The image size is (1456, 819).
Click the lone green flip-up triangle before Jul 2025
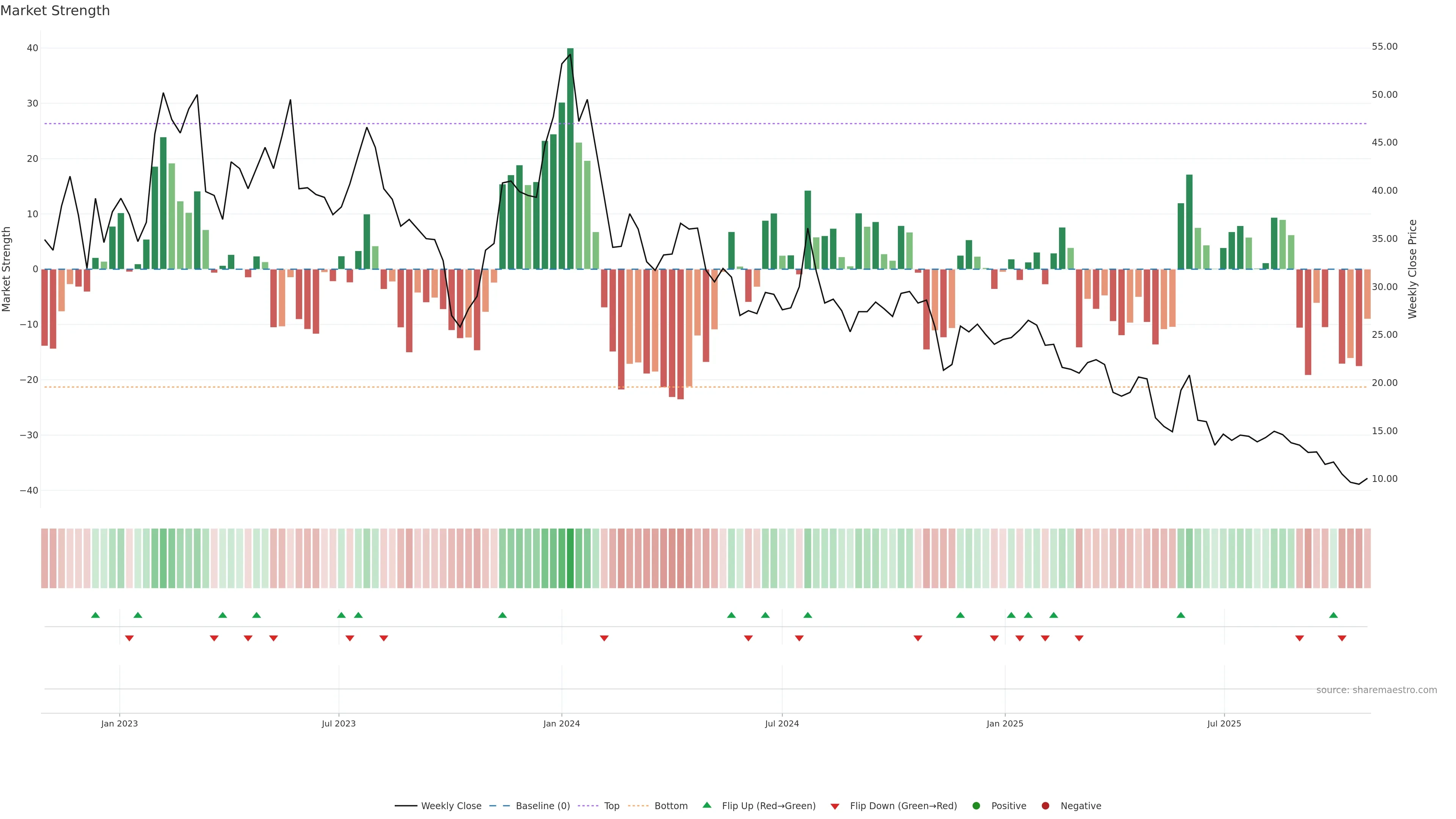[1181, 615]
